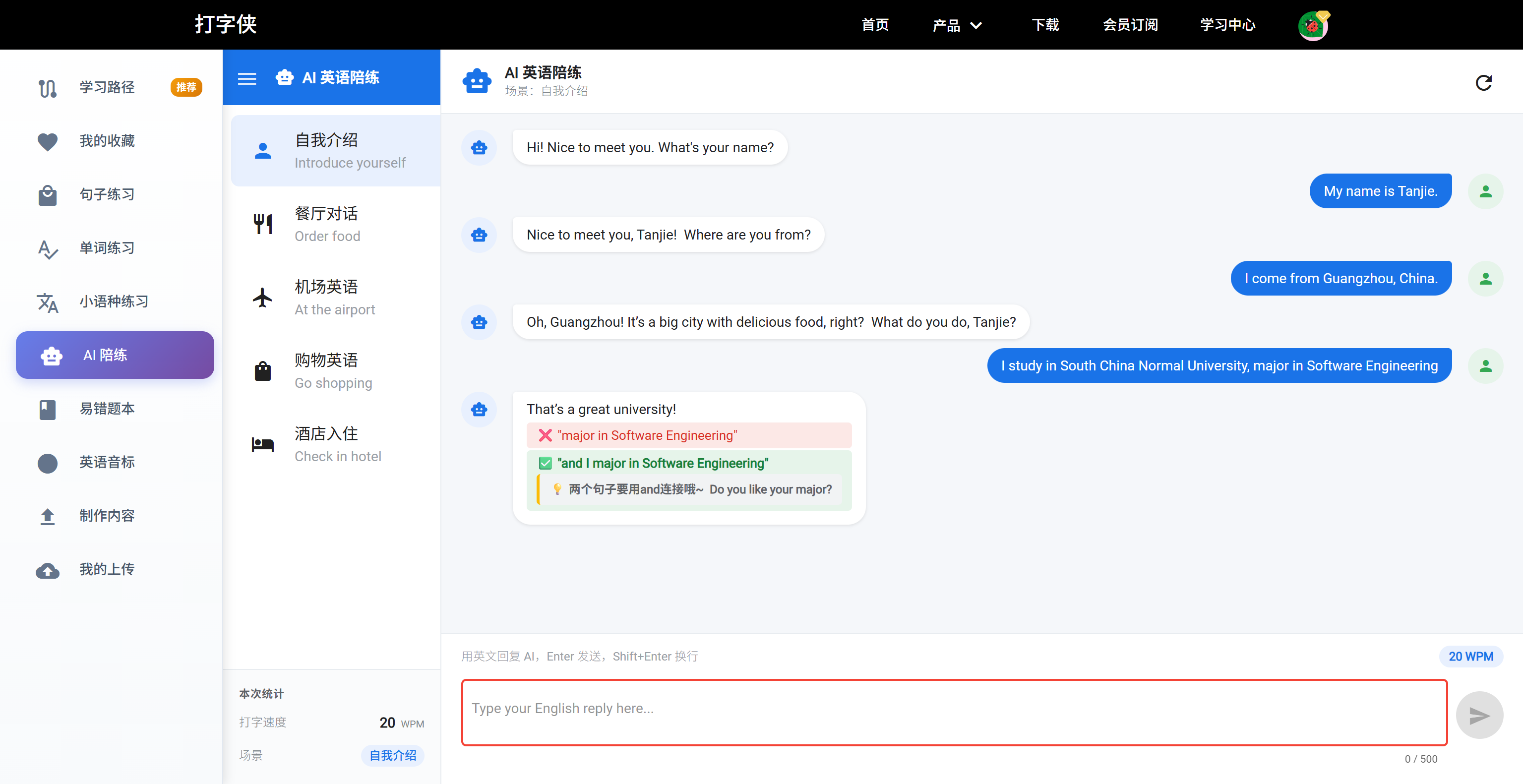
Task: Choose the 酒店入住 bed scenario
Action: [x=335, y=444]
